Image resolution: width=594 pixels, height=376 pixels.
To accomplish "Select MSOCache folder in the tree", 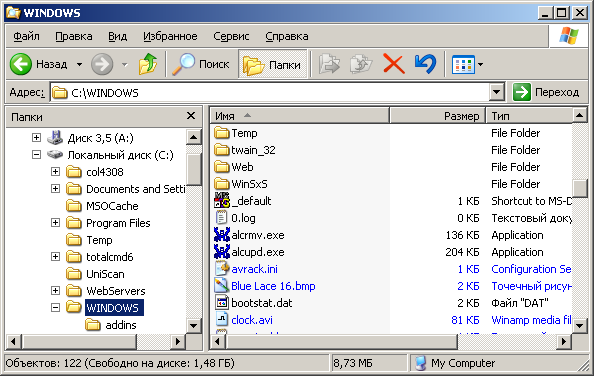I will point(112,206).
